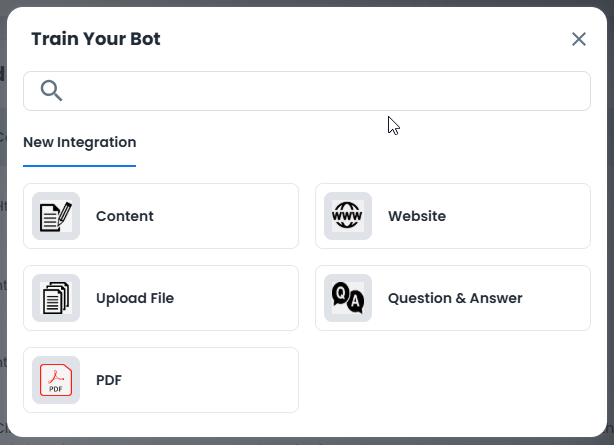Click the Content pencil-and-paper icon

point(56,216)
